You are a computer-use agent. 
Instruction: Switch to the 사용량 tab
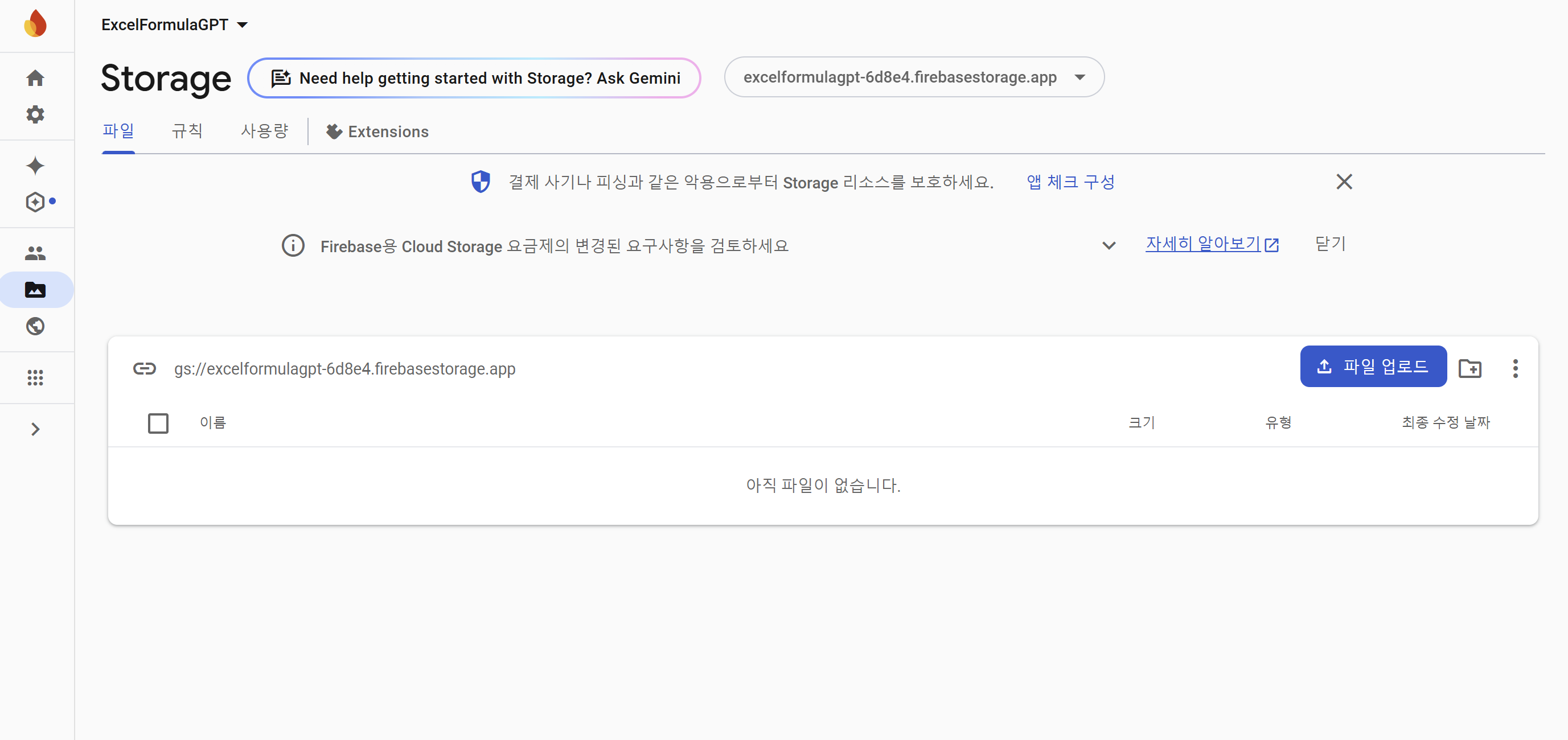[x=264, y=131]
